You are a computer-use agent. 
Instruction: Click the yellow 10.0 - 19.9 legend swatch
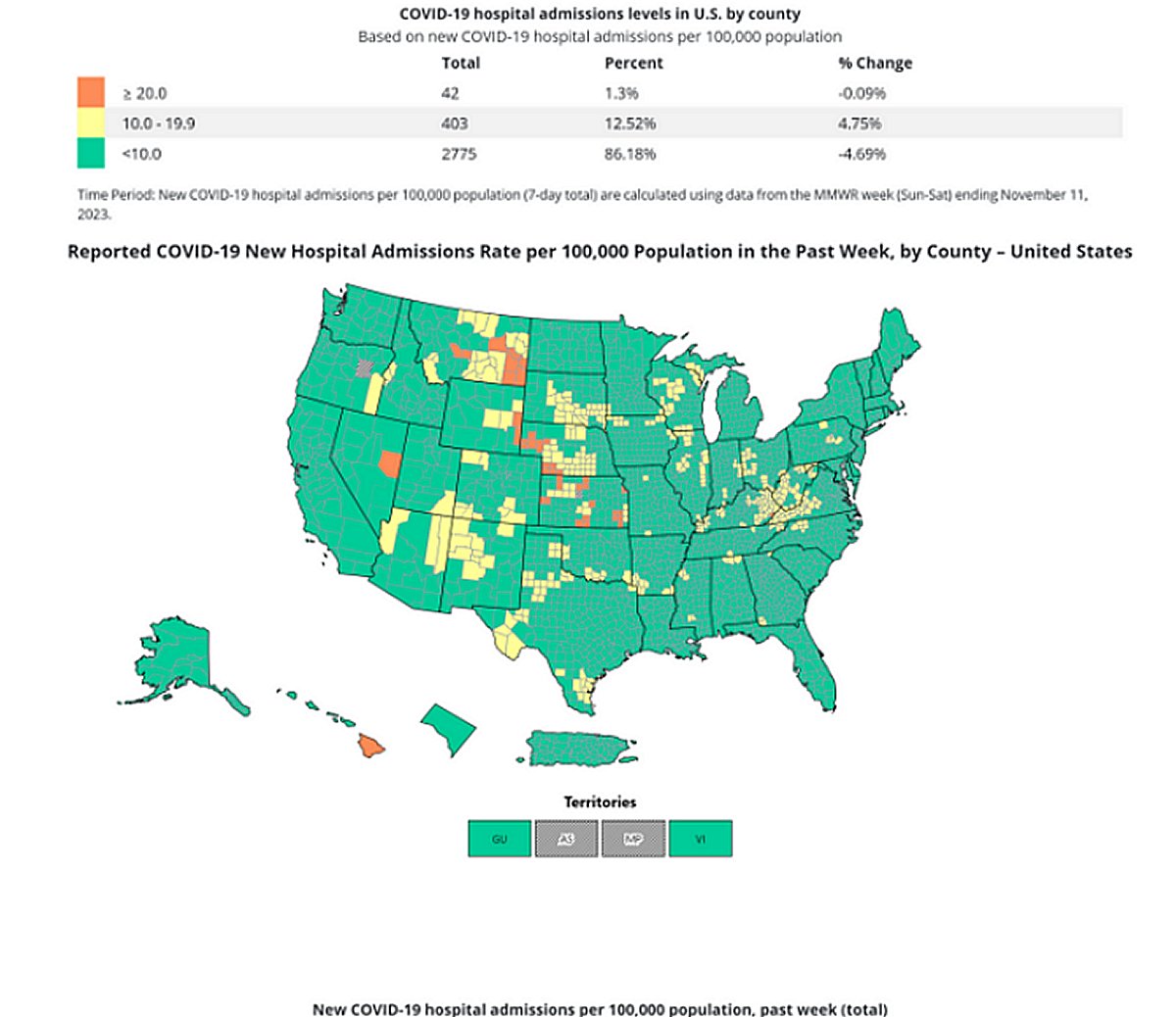[x=91, y=123]
